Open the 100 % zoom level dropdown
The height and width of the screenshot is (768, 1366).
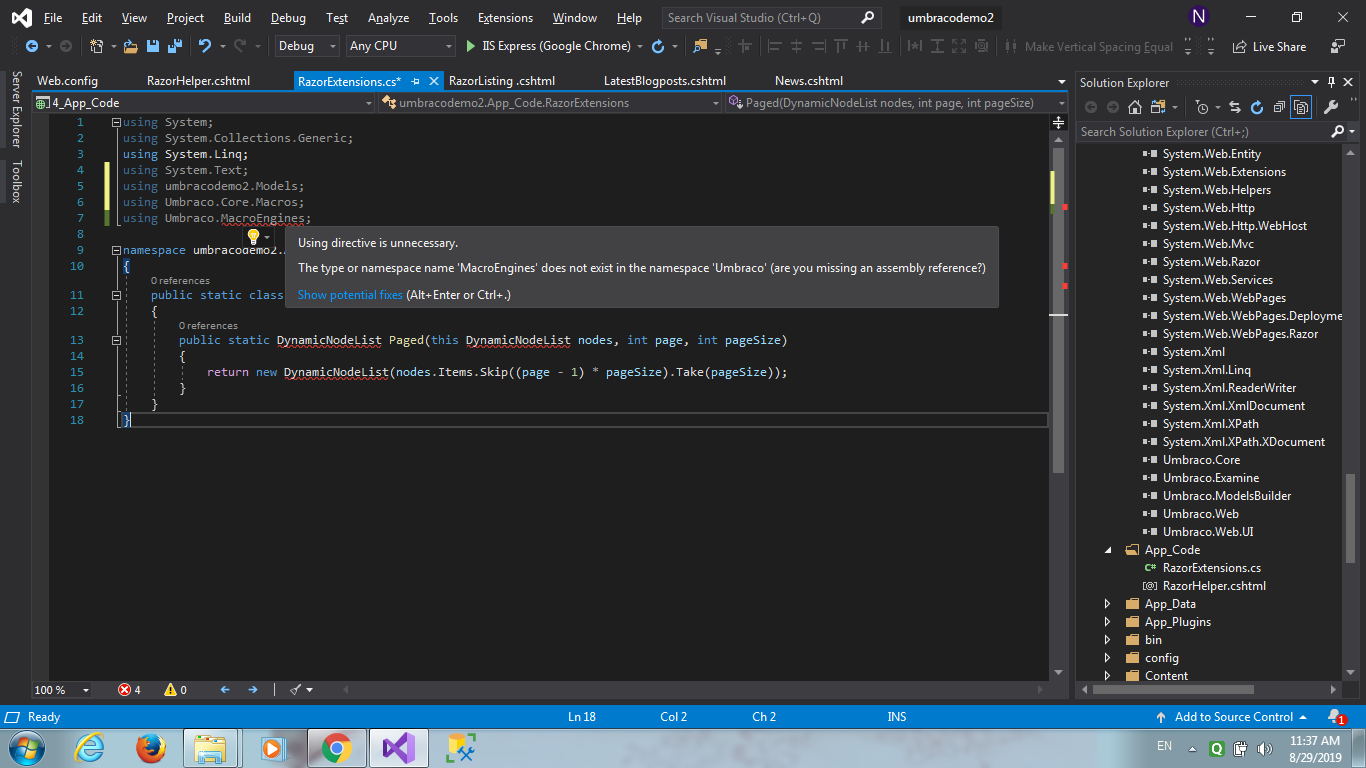[86, 690]
